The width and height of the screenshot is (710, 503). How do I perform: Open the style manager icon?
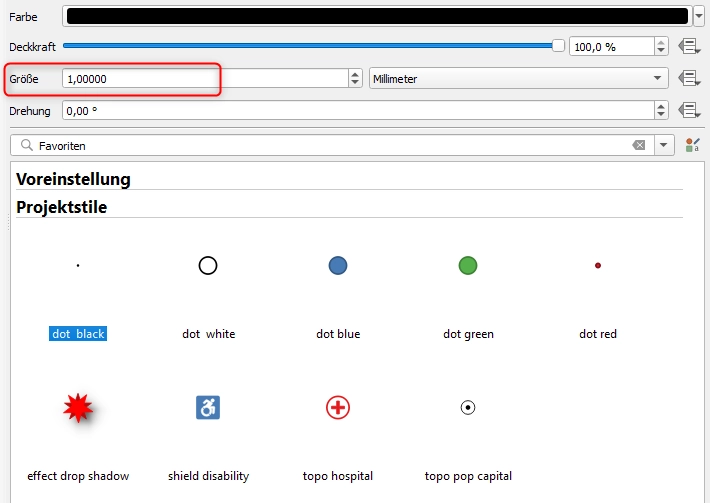point(692,145)
